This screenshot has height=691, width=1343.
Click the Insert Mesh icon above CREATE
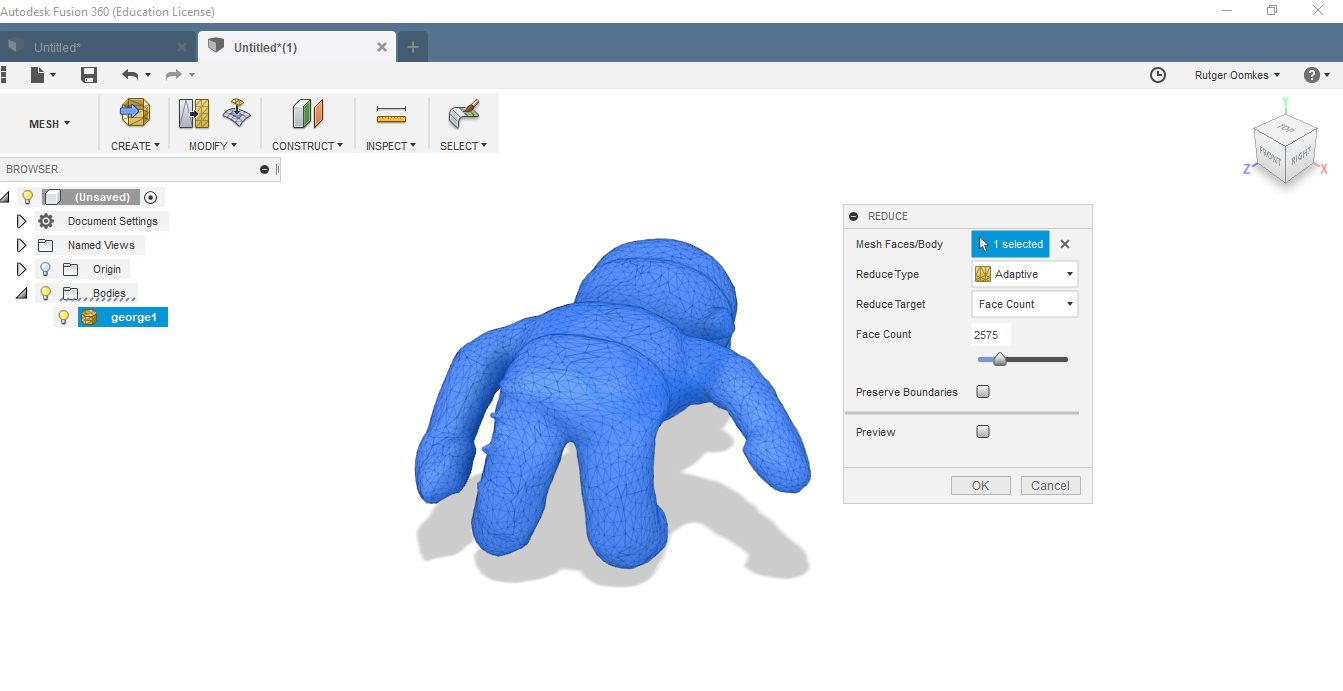point(134,113)
